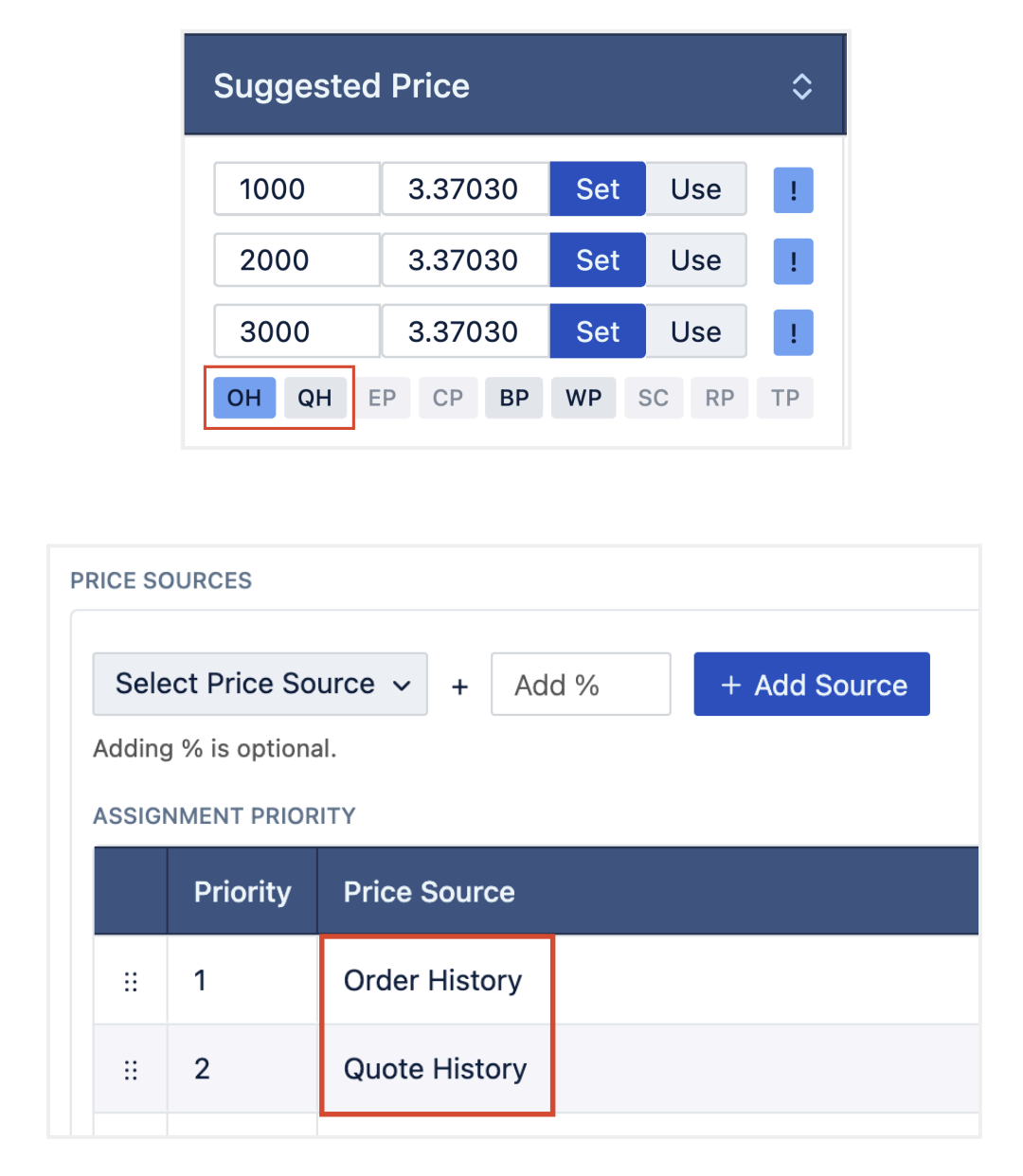Click Set button for quantity 3000

(598, 332)
